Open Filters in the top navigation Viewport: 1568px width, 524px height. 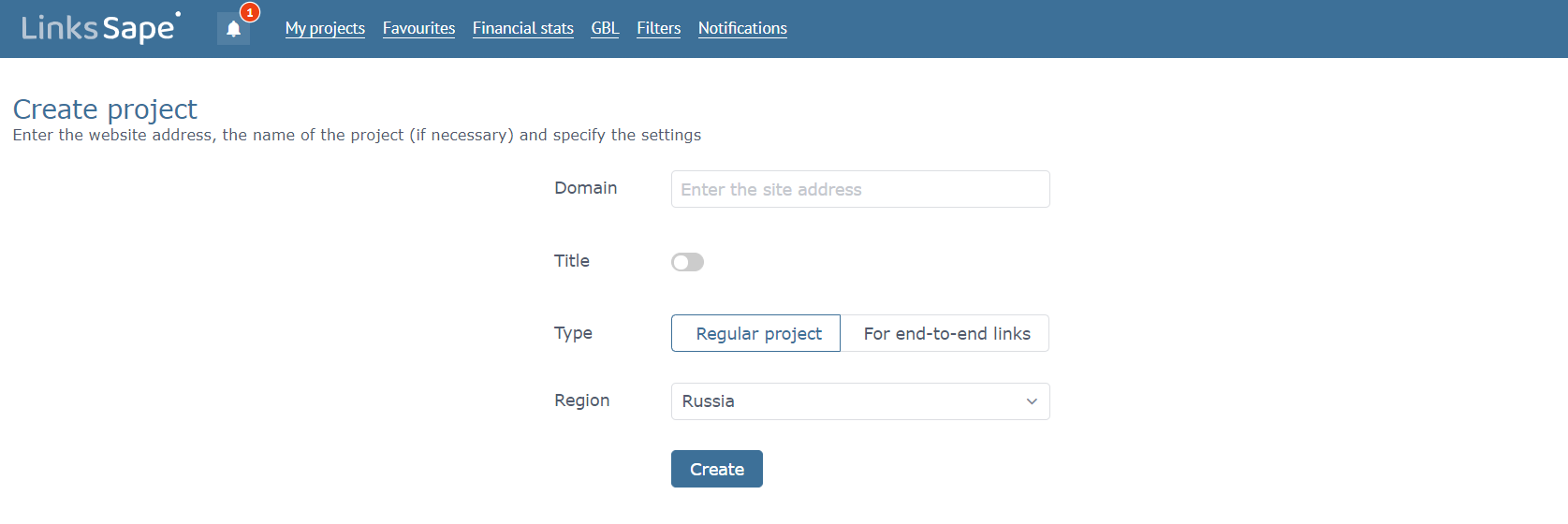click(659, 28)
